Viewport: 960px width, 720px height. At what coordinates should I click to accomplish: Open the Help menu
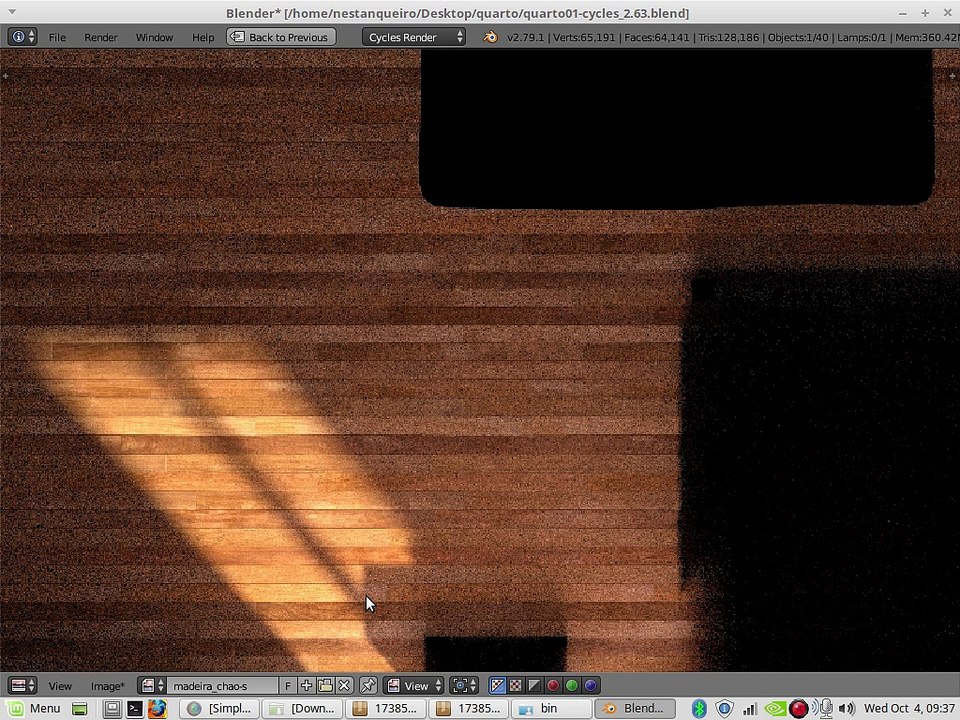pyautogui.click(x=203, y=37)
